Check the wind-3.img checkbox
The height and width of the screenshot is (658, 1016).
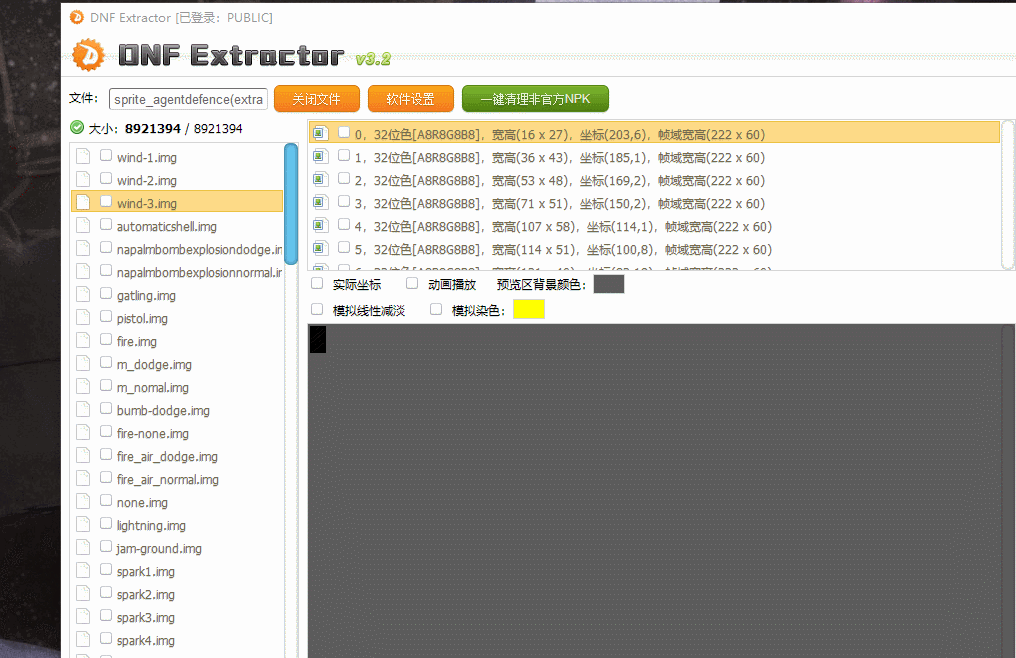click(106, 202)
